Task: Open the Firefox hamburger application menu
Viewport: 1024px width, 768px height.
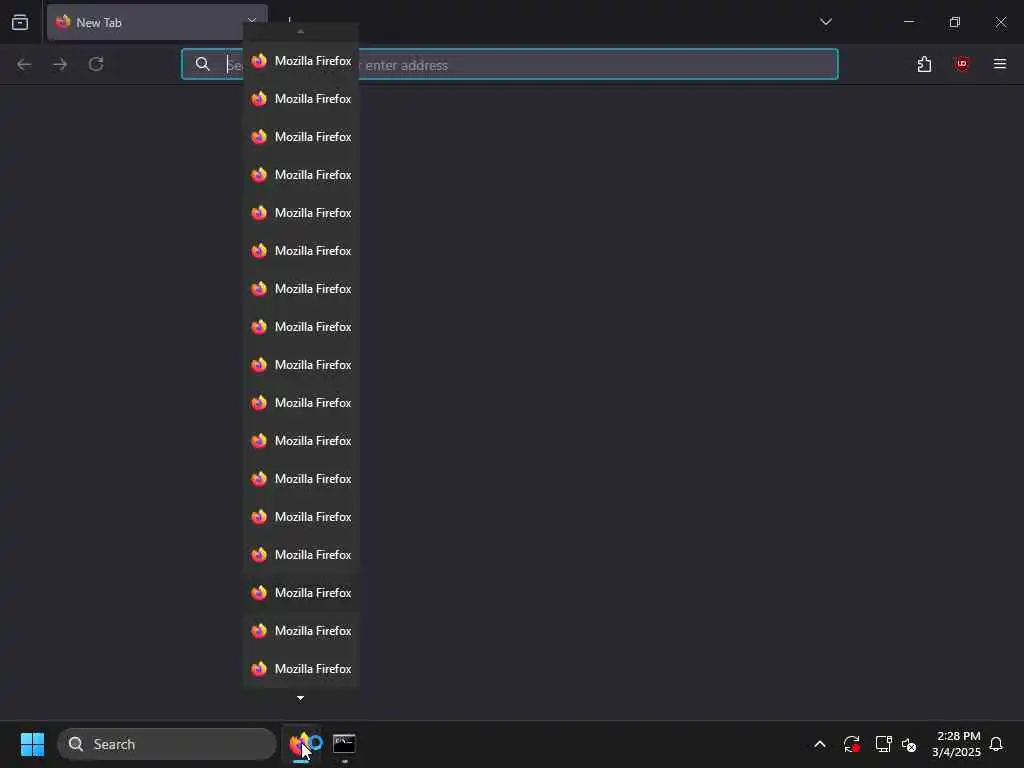Action: point(1000,64)
